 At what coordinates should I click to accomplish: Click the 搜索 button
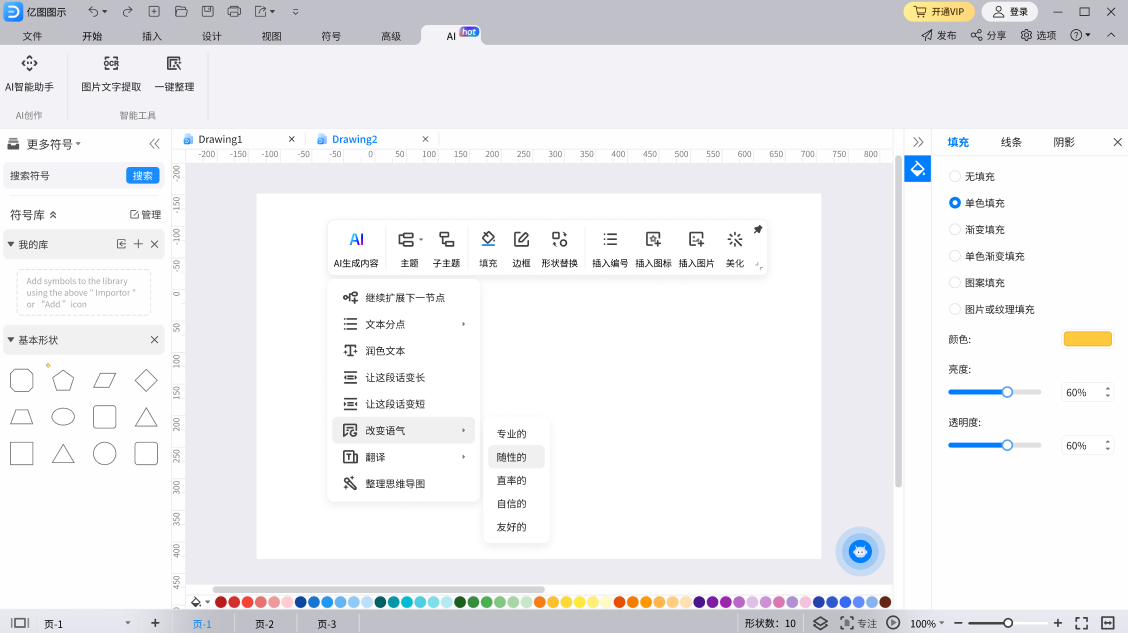pos(143,176)
